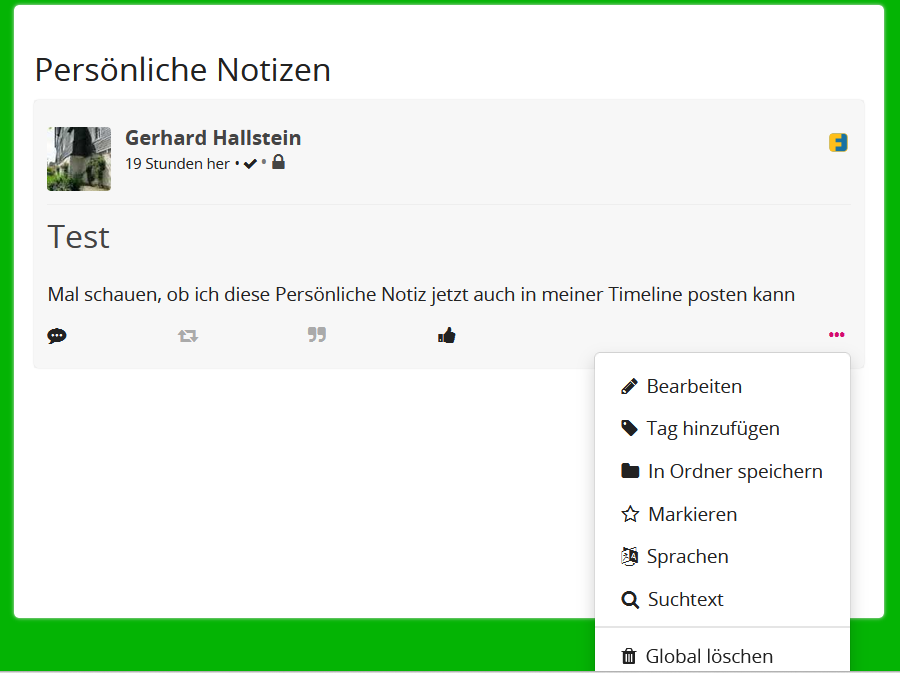This screenshot has width=900, height=673.
Task: Open the Sprachen menu item
Action: (687, 556)
